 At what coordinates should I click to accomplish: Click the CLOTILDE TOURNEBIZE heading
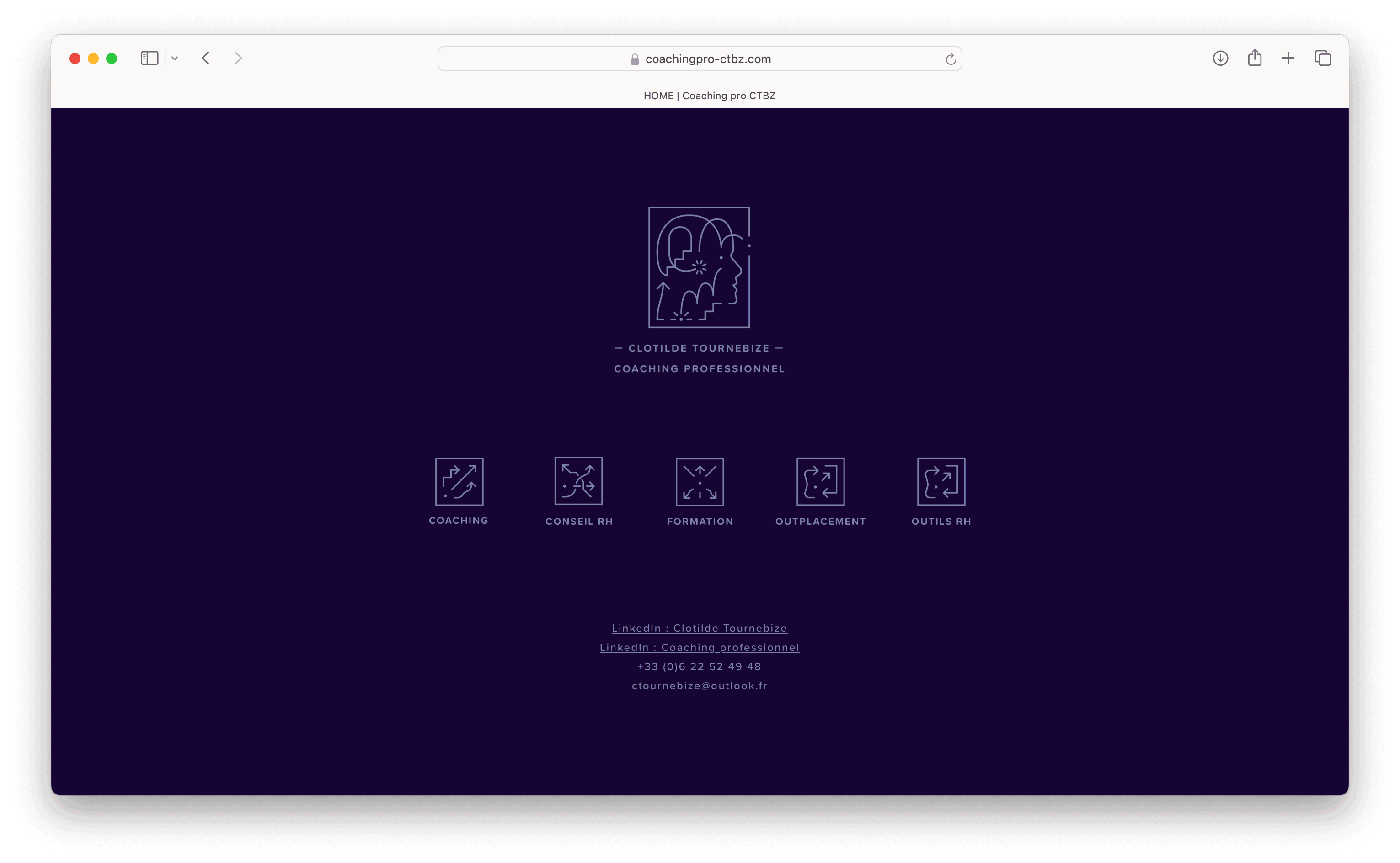pyautogui.click(x=699, y=348)
